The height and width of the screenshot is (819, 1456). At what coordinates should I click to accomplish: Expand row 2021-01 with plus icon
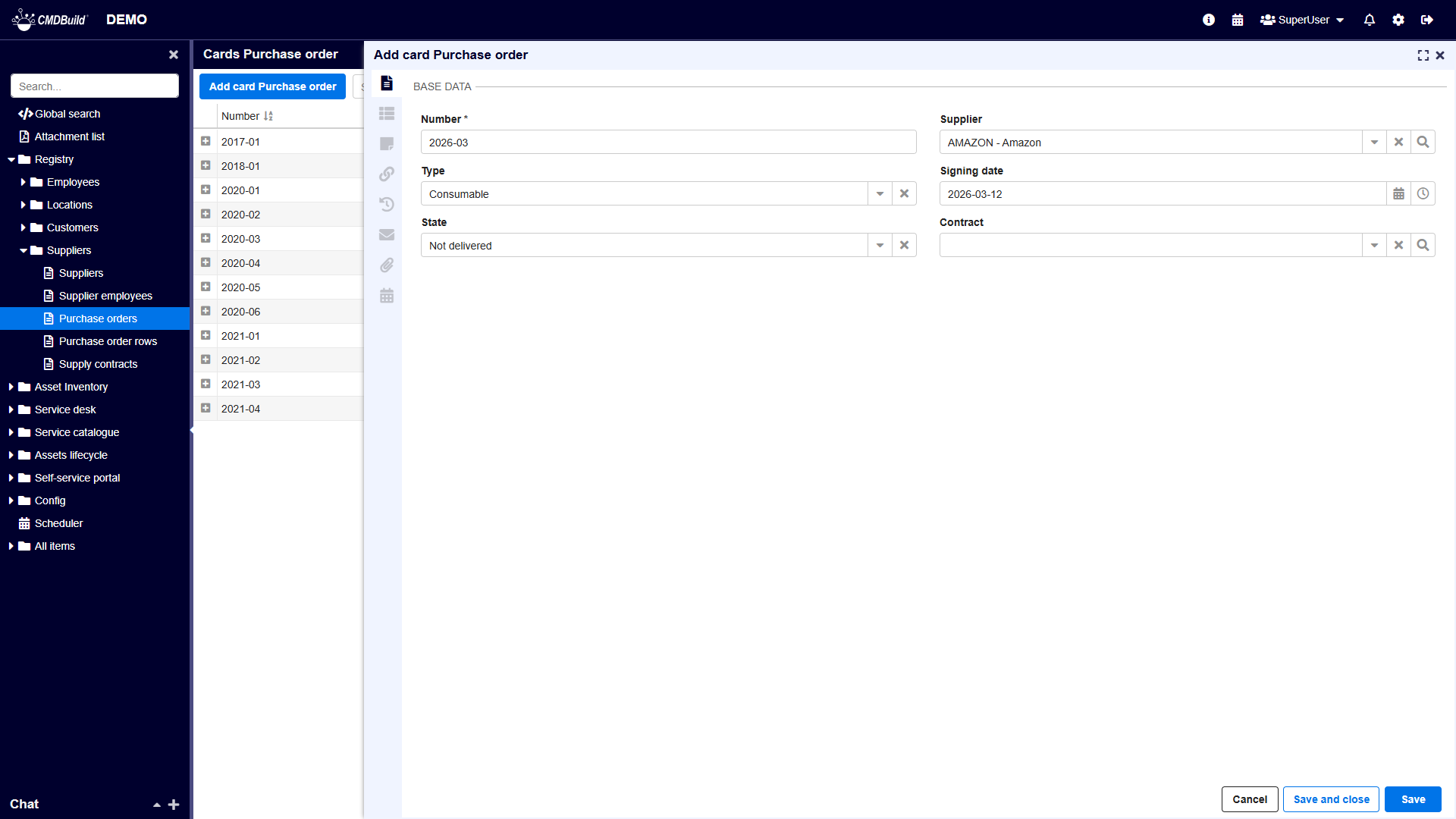click(x=206, y=336)
